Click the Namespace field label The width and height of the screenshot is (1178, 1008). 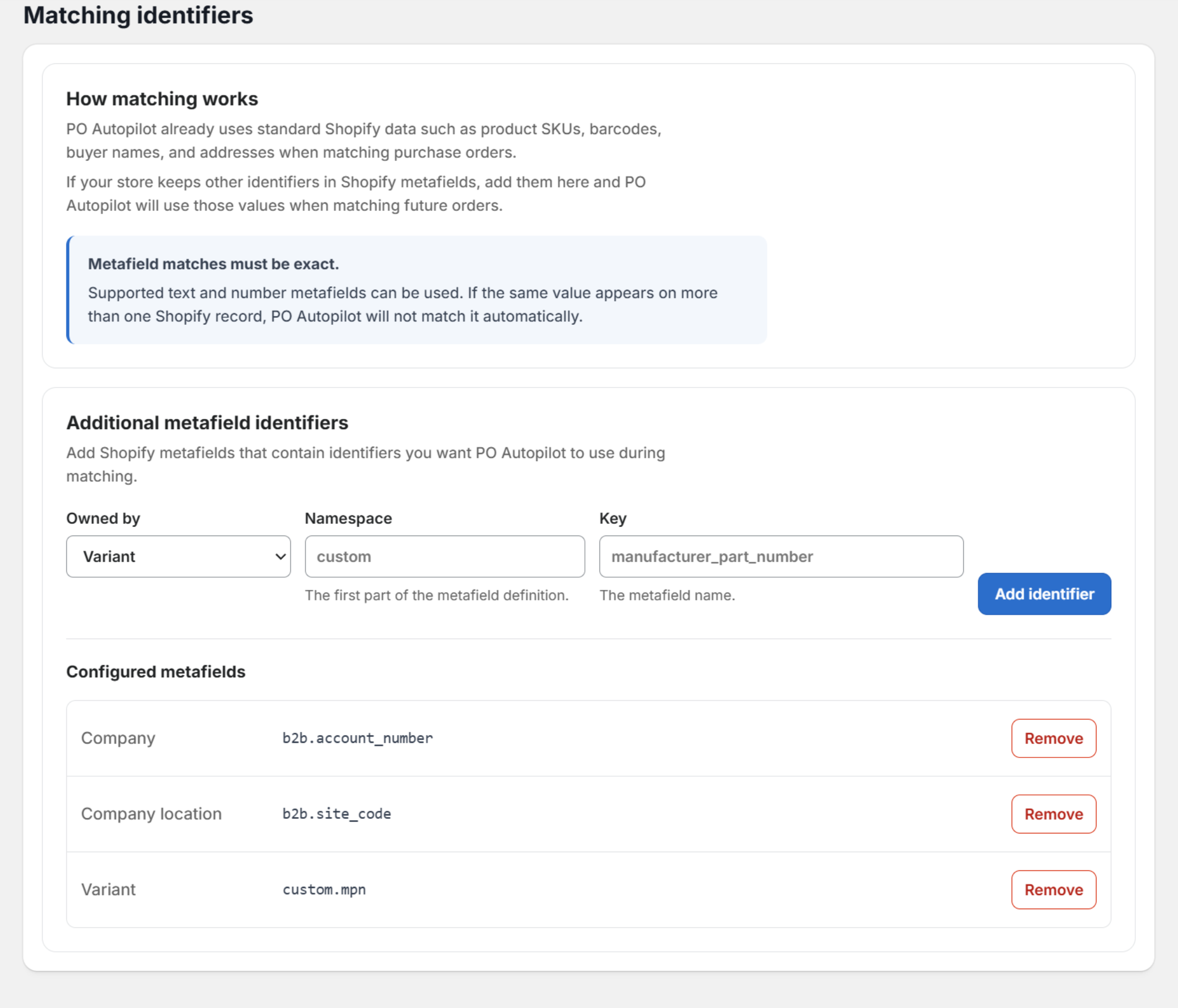tap(348, 518)
